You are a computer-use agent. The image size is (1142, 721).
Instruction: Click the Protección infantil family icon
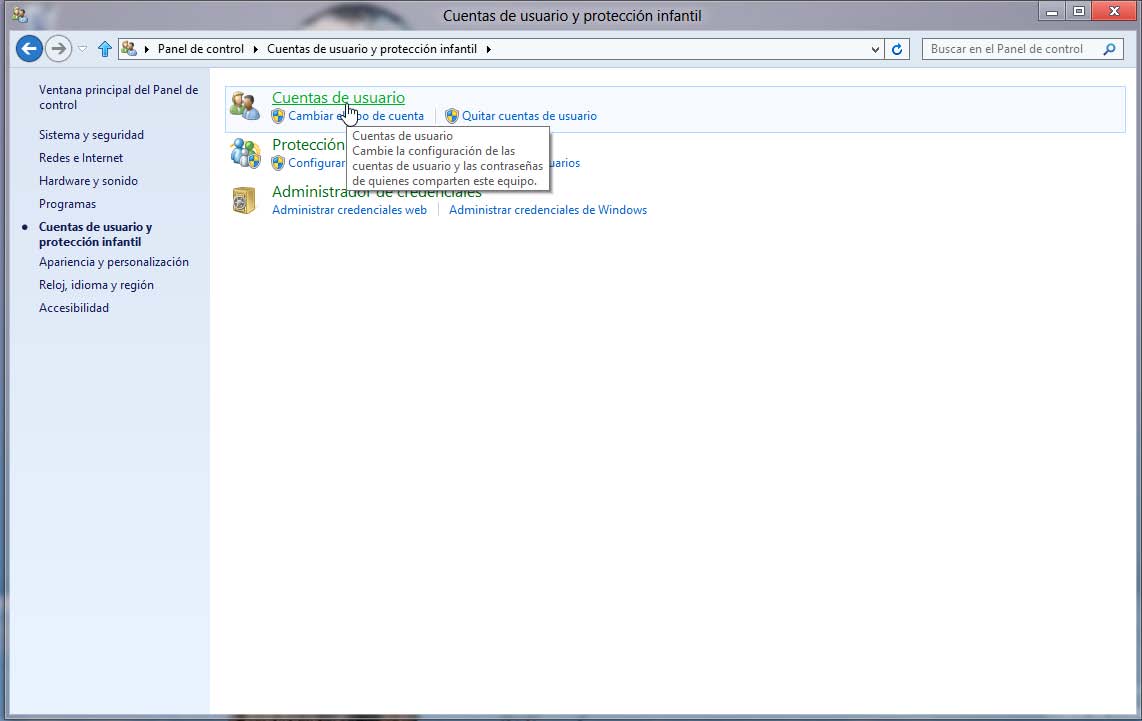coord(245,153)
